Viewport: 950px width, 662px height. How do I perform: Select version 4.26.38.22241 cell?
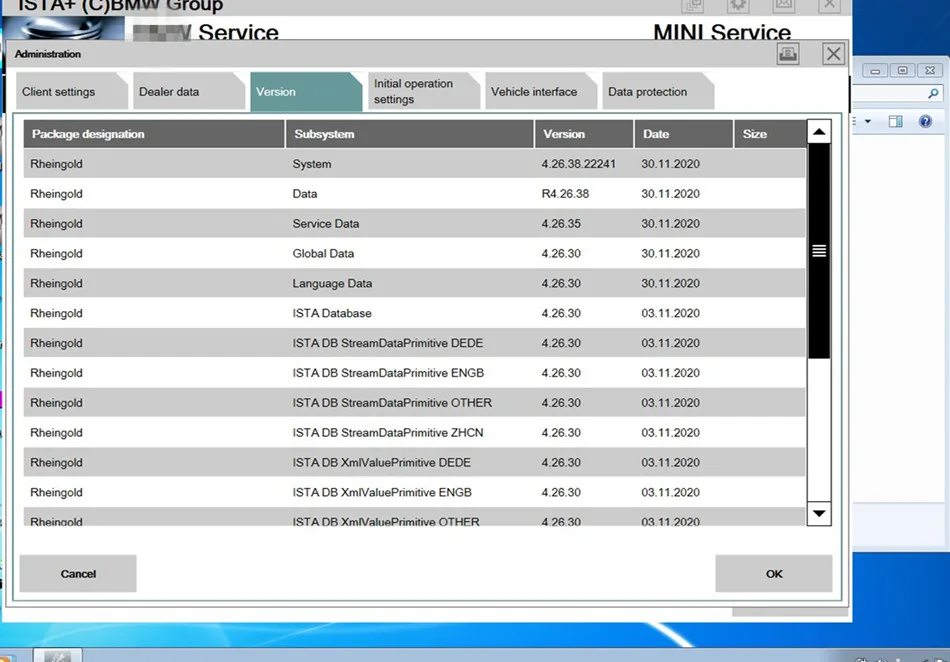click(579, 164)
